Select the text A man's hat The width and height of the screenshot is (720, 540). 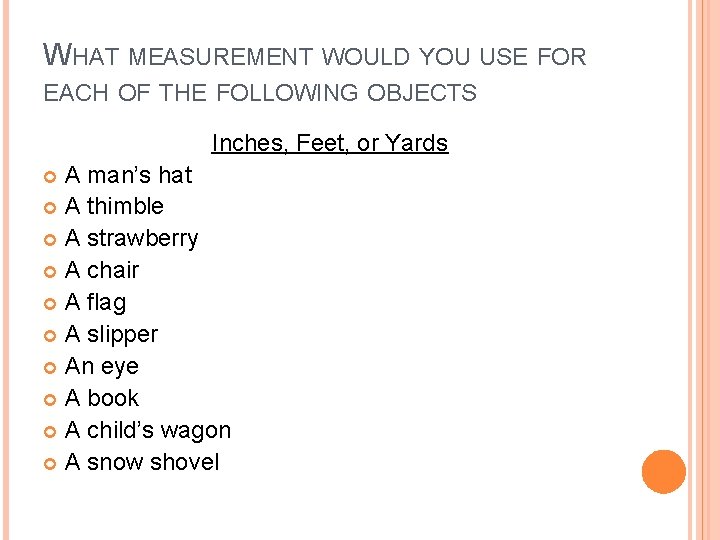128,175
